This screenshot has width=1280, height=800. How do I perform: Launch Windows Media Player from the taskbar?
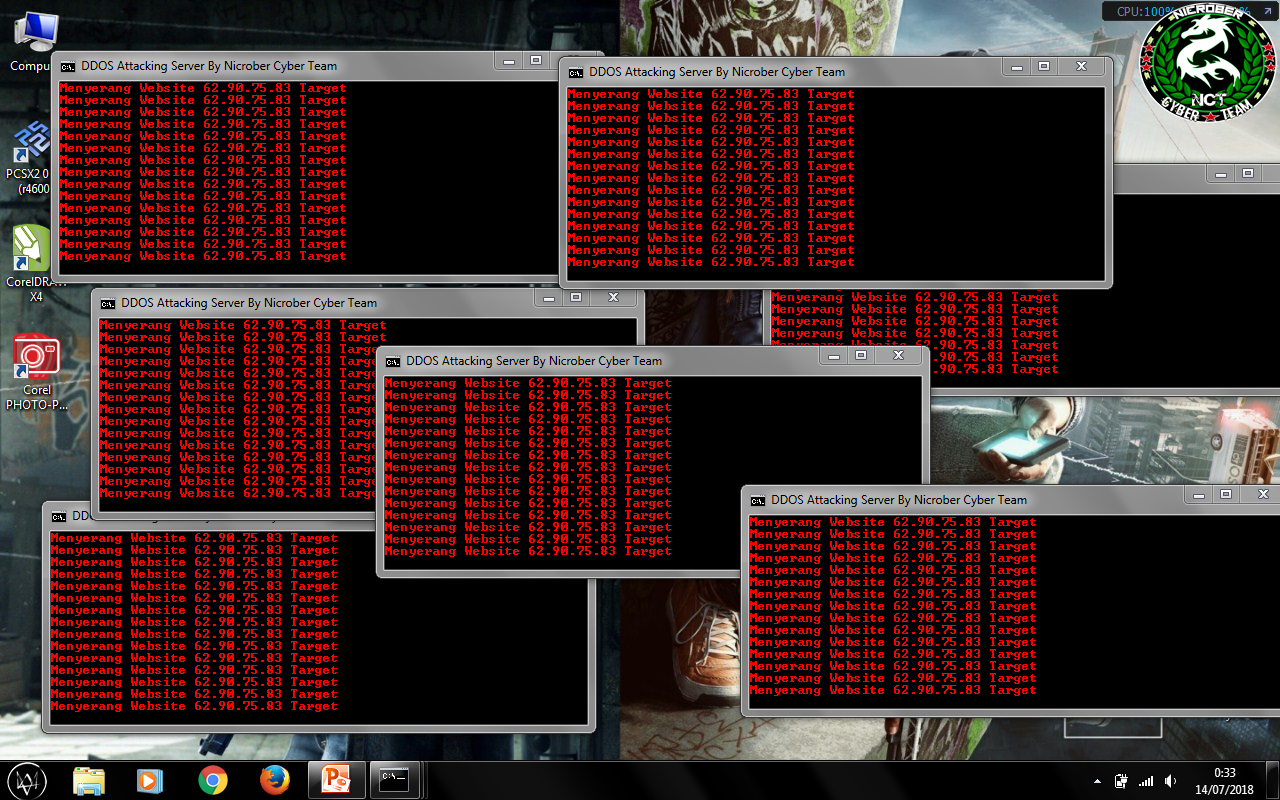pyautogui.click(x=151, y=779)
